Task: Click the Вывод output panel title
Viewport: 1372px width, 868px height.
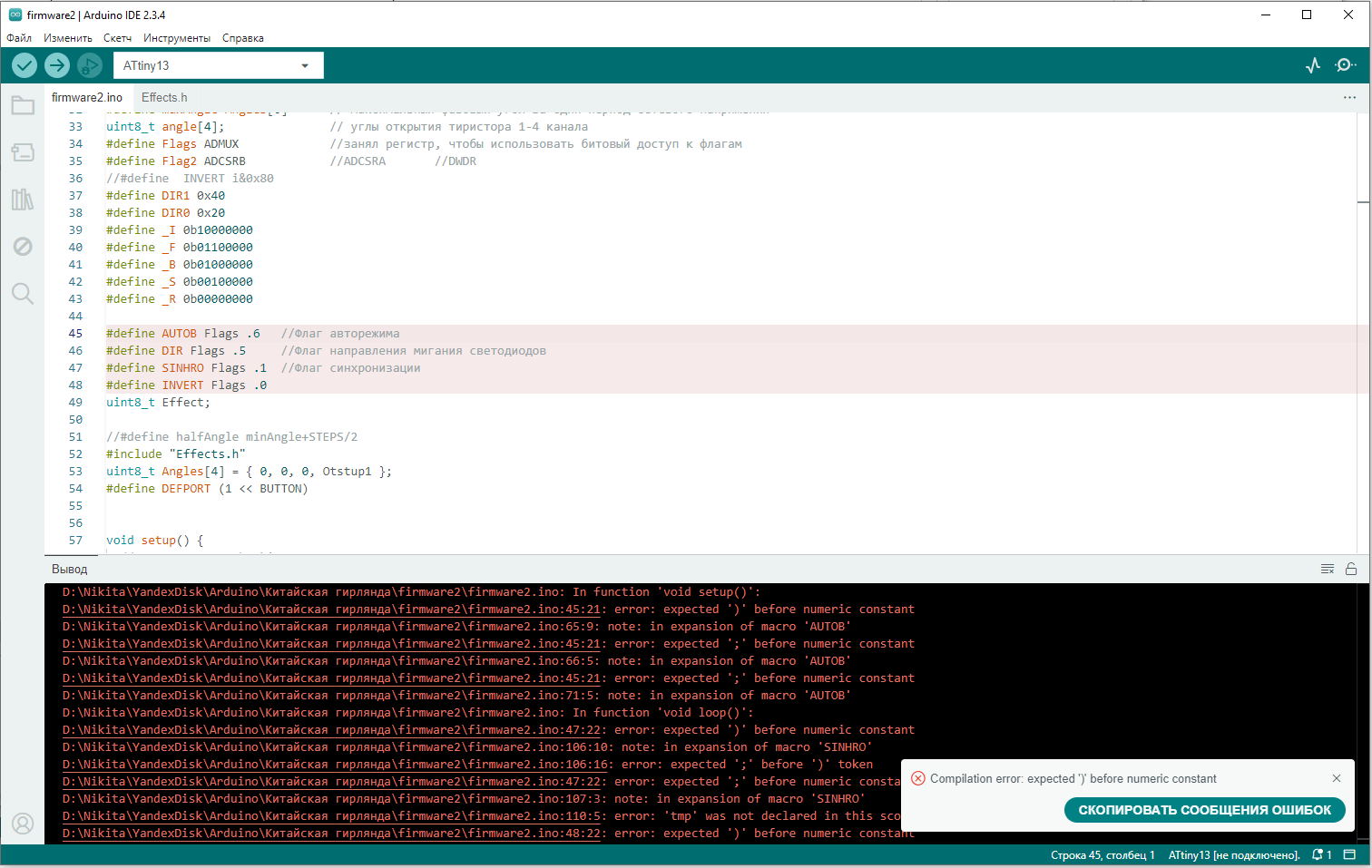Action: coord(70,570)
